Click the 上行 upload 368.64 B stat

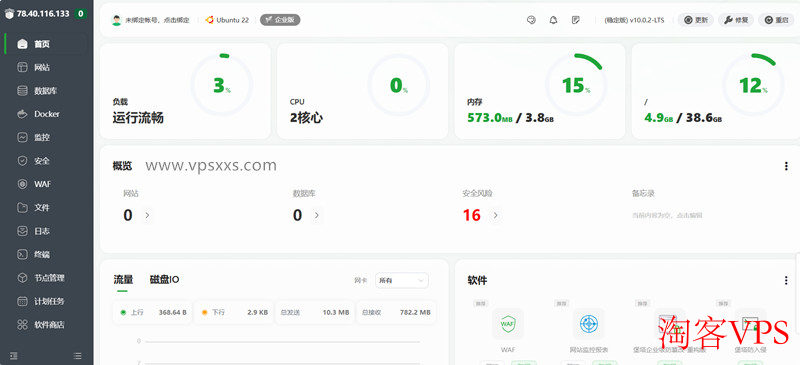point(153,312)
